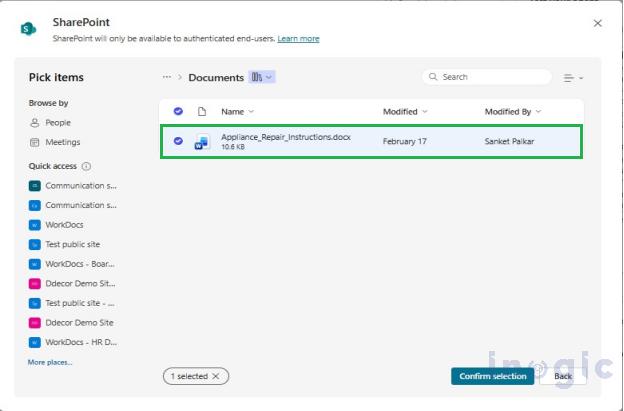Click the People person icon
Viewport: 624px width, 411px height.
click(35, 123)
